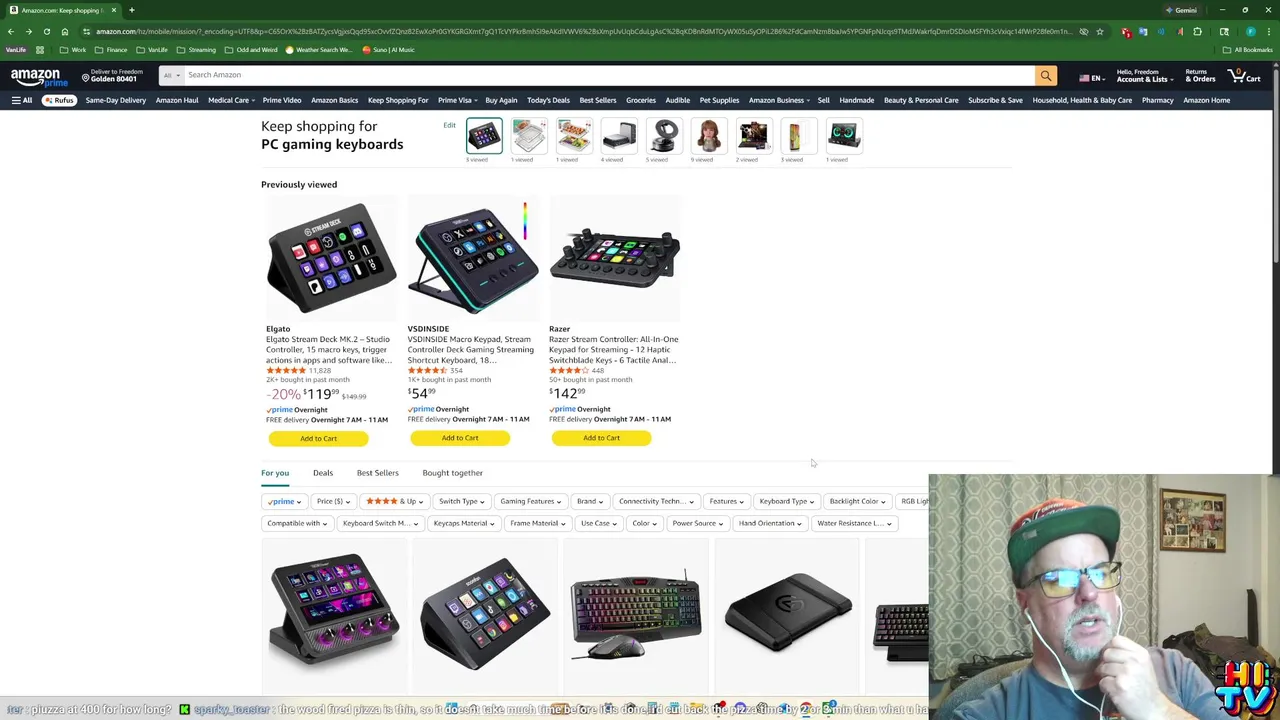This screenshot has width=1280, height=720.
Task: Open a new browser tab
Action: (131, 10)
